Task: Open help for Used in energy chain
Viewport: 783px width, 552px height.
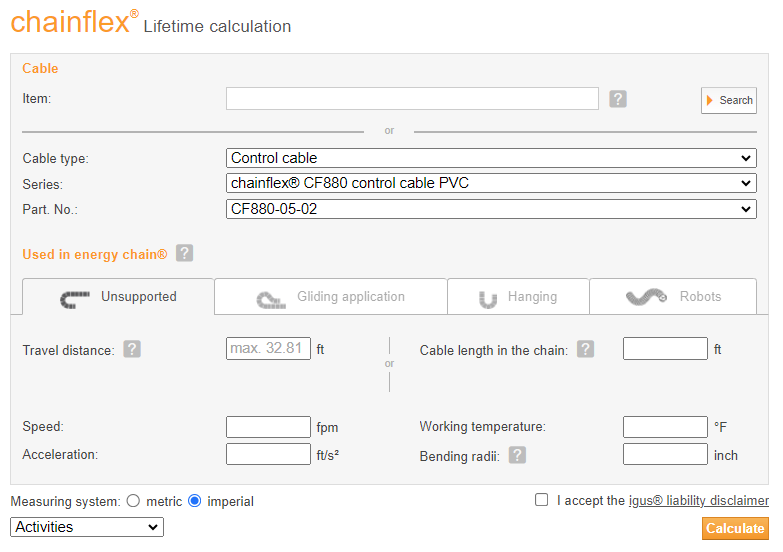Action: (x=184, y=254)
